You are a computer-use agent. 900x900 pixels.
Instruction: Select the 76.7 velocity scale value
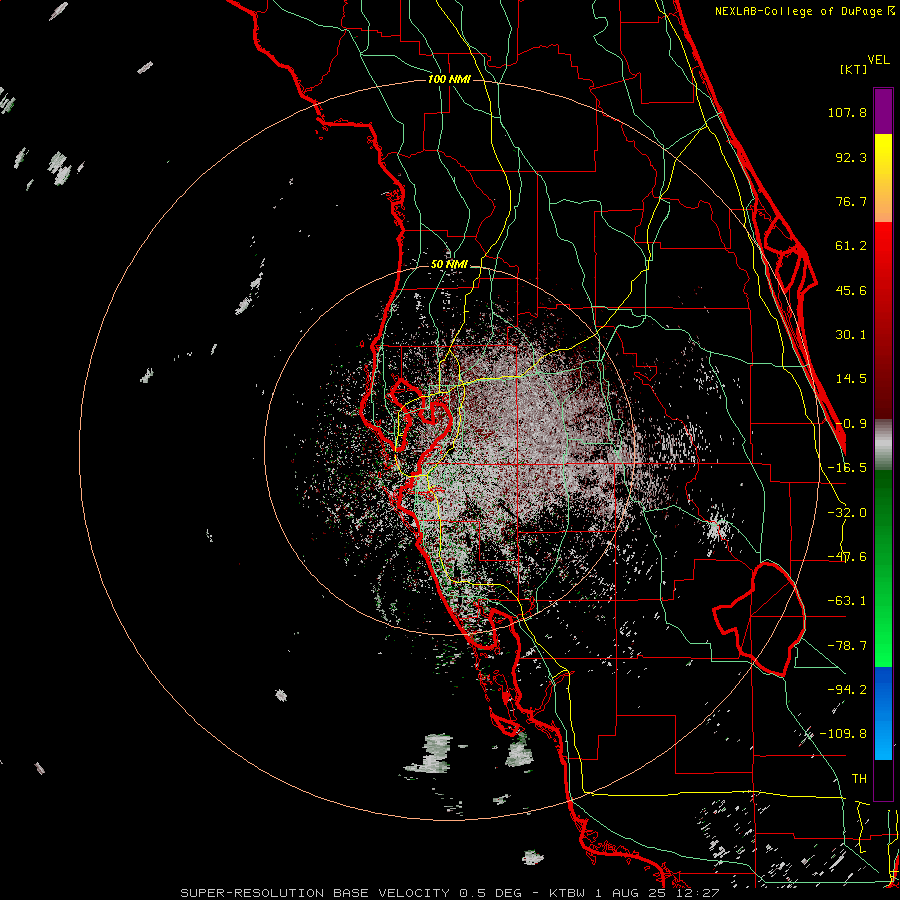pos(851,201)
